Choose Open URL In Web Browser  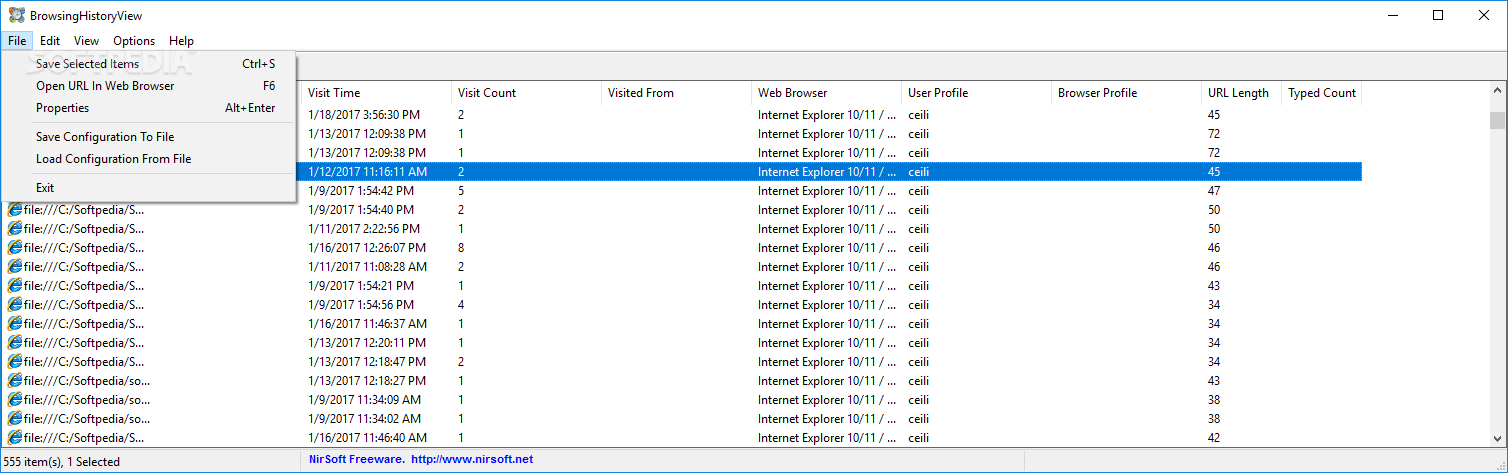click(x=149, y=86)
